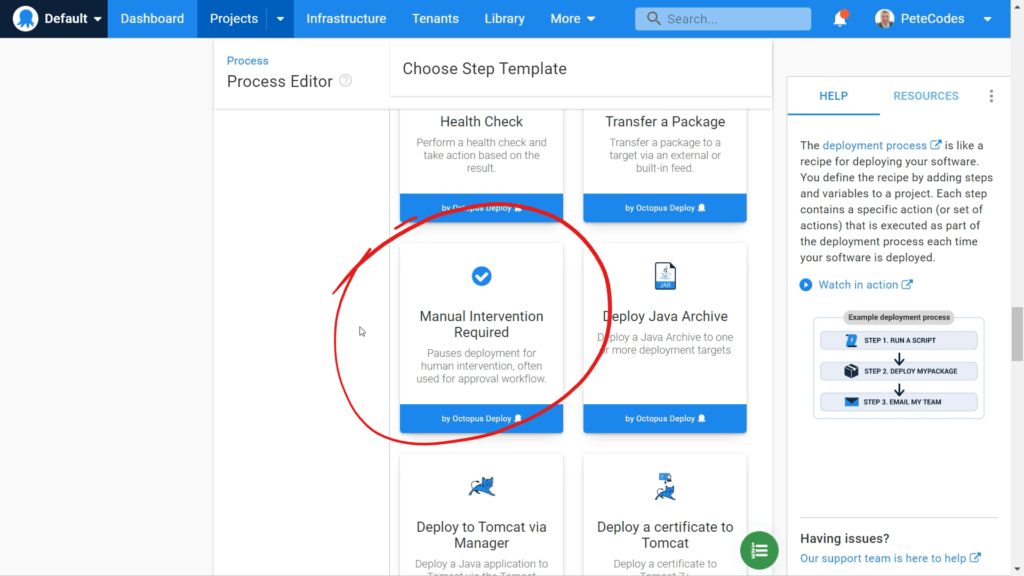Open the Infrastructure menu
1024x576 pixels.
click(346, 18)
